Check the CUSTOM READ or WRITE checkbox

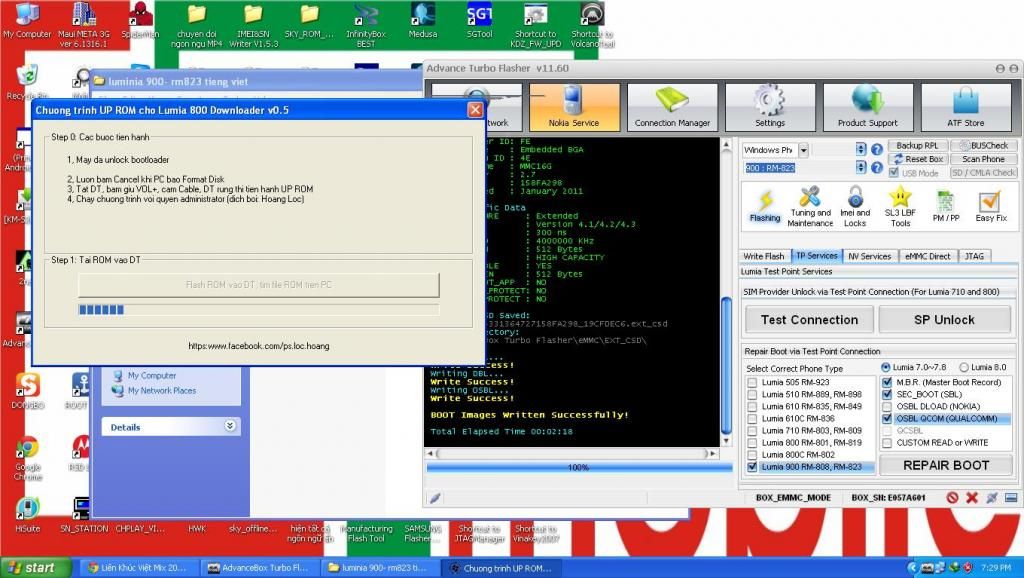[887, 443]
